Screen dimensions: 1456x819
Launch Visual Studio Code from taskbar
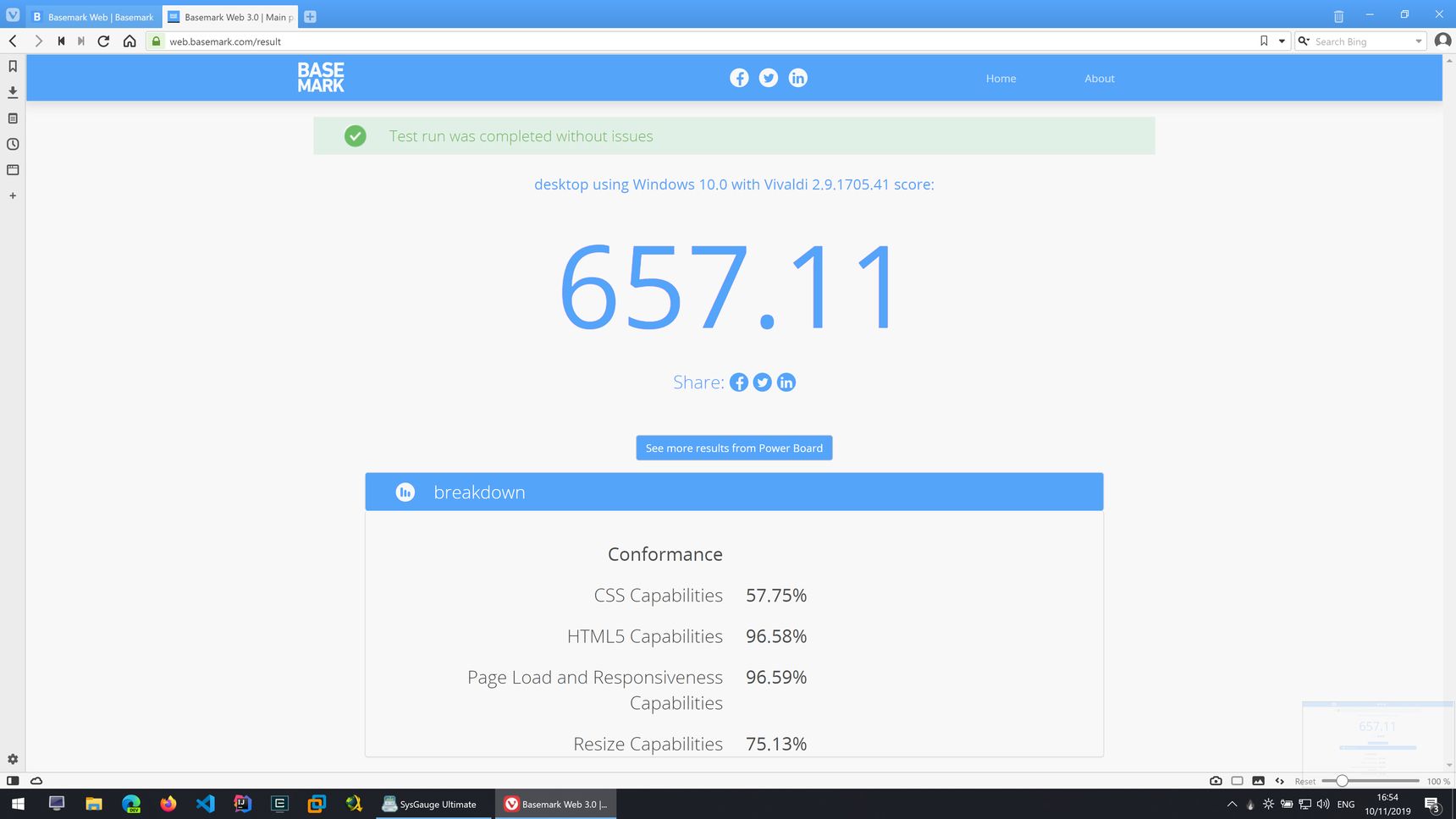206,804
